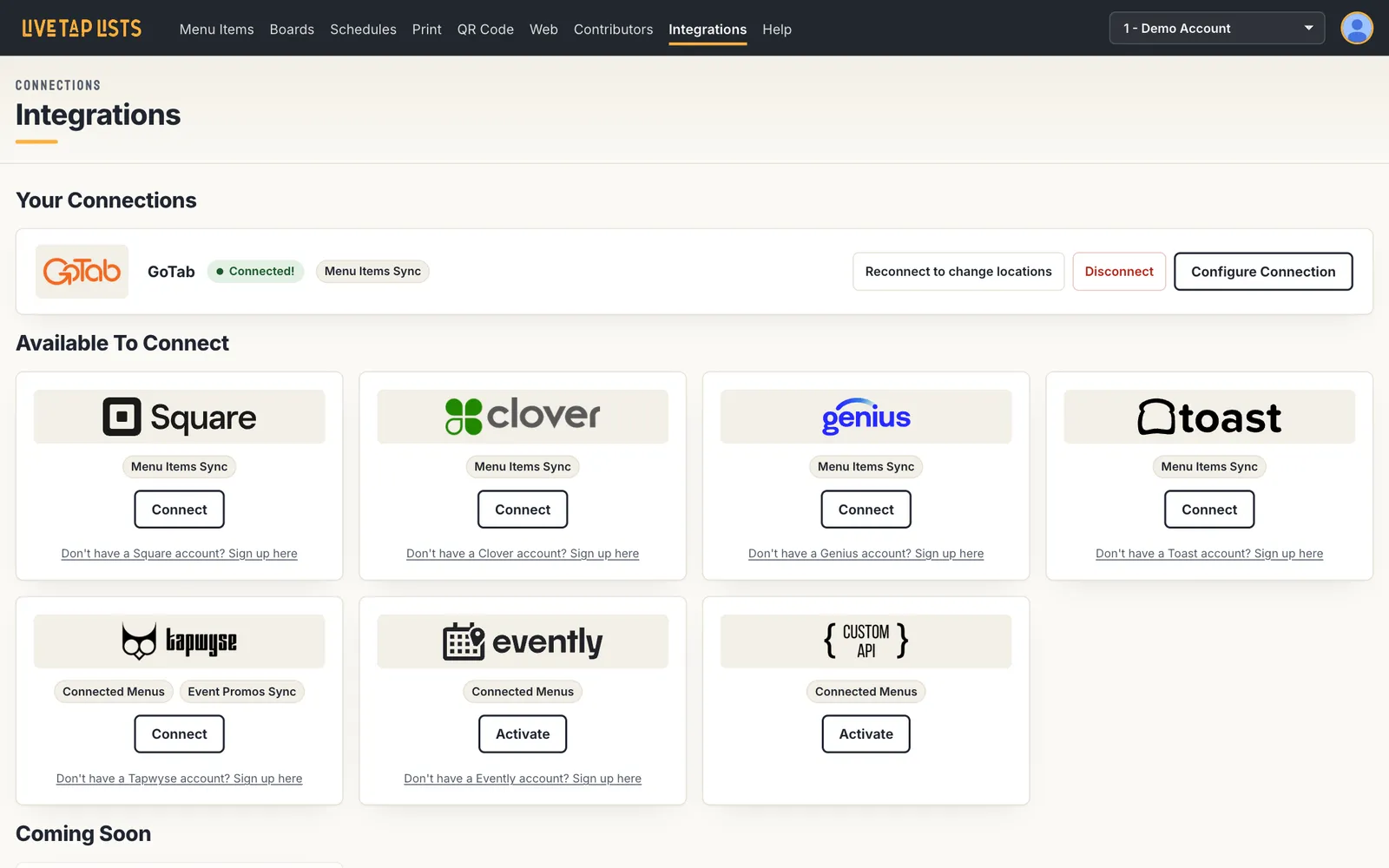
Task: Click the GoTab Connected! status badge
Action: tap(255, 272)
